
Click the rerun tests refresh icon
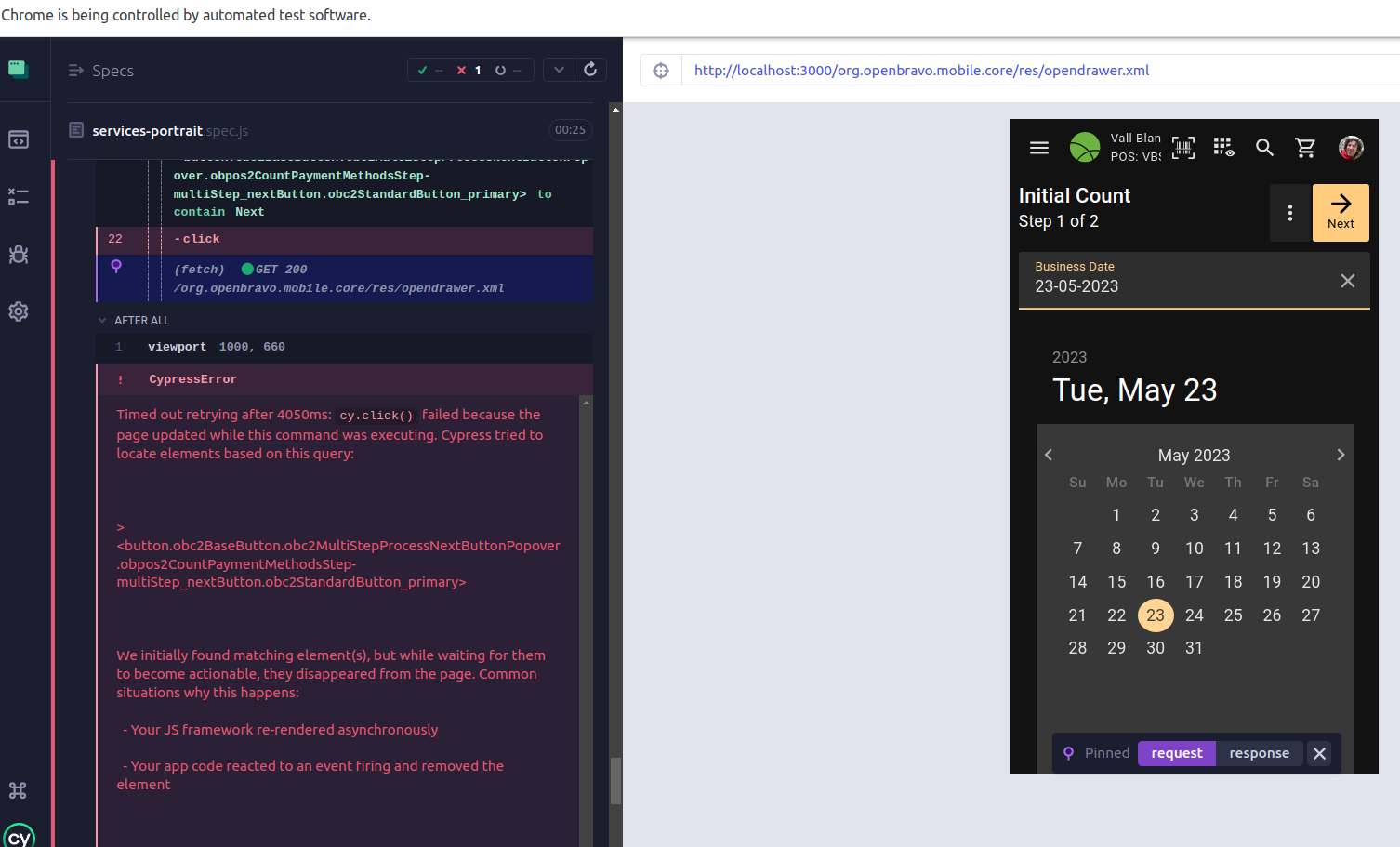click(x=590, y=70)
